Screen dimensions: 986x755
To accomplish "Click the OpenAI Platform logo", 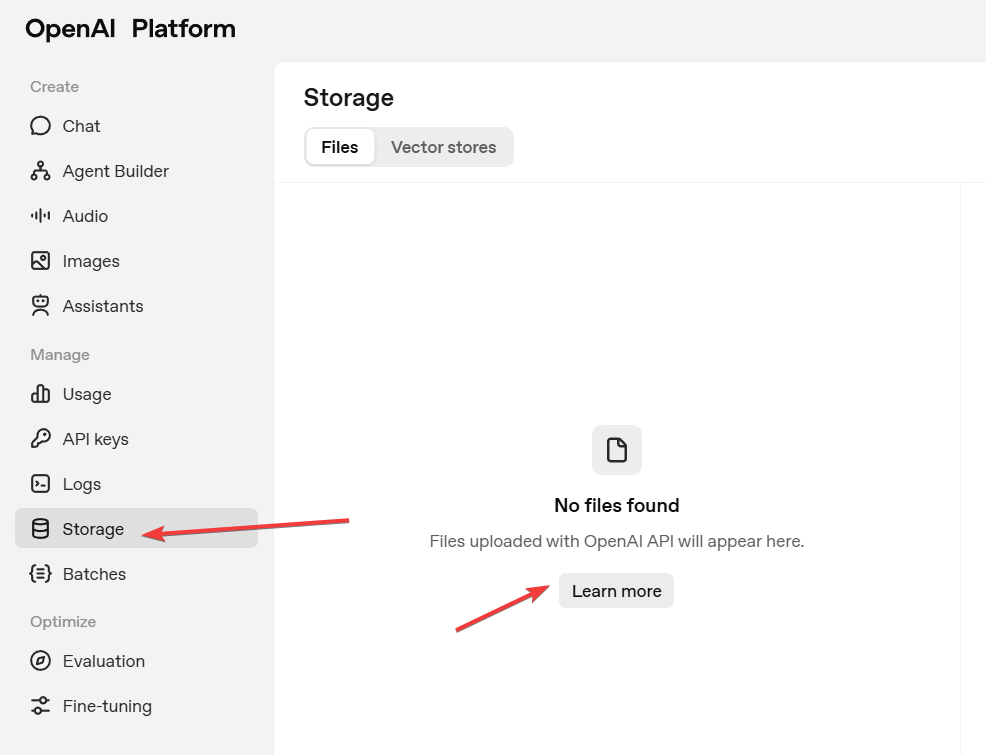I will point(130,29).
